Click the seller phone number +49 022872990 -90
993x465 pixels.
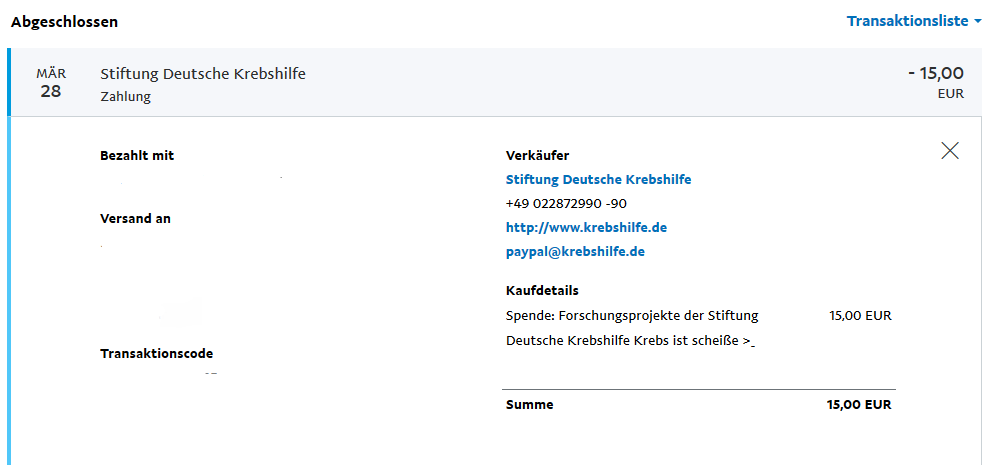pyautogui.click(x=567, y=203)
